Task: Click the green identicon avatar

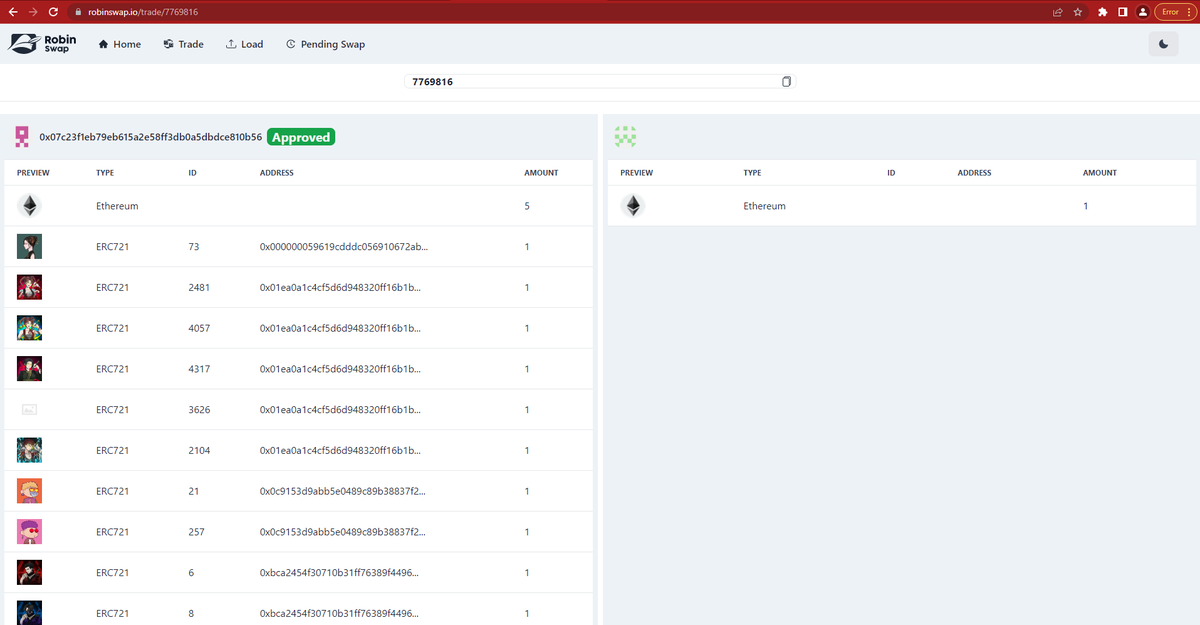Action: click(x=626, y=136)
